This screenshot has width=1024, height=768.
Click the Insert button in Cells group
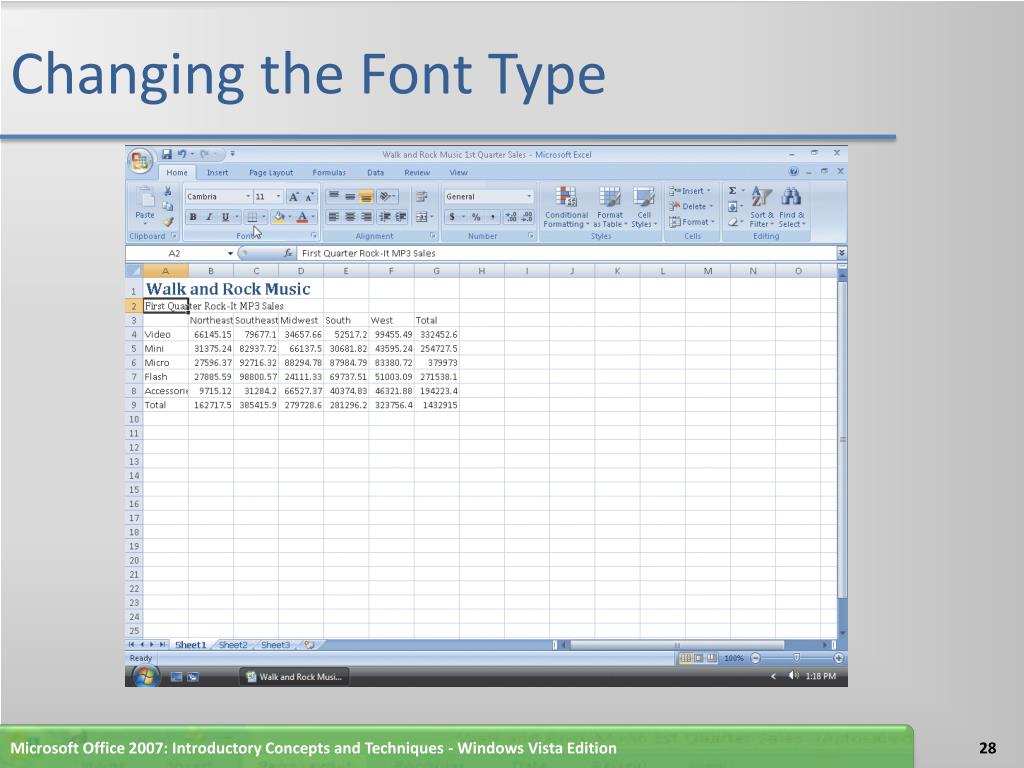pyautogui.click(x=690, y=191)
